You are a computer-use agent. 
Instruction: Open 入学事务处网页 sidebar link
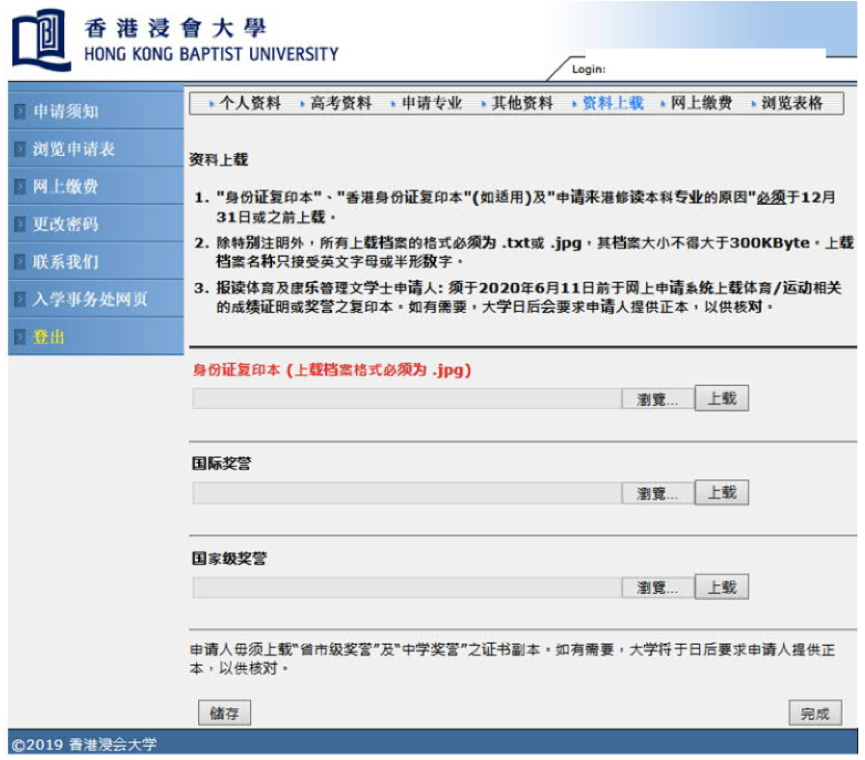(90, 299)
